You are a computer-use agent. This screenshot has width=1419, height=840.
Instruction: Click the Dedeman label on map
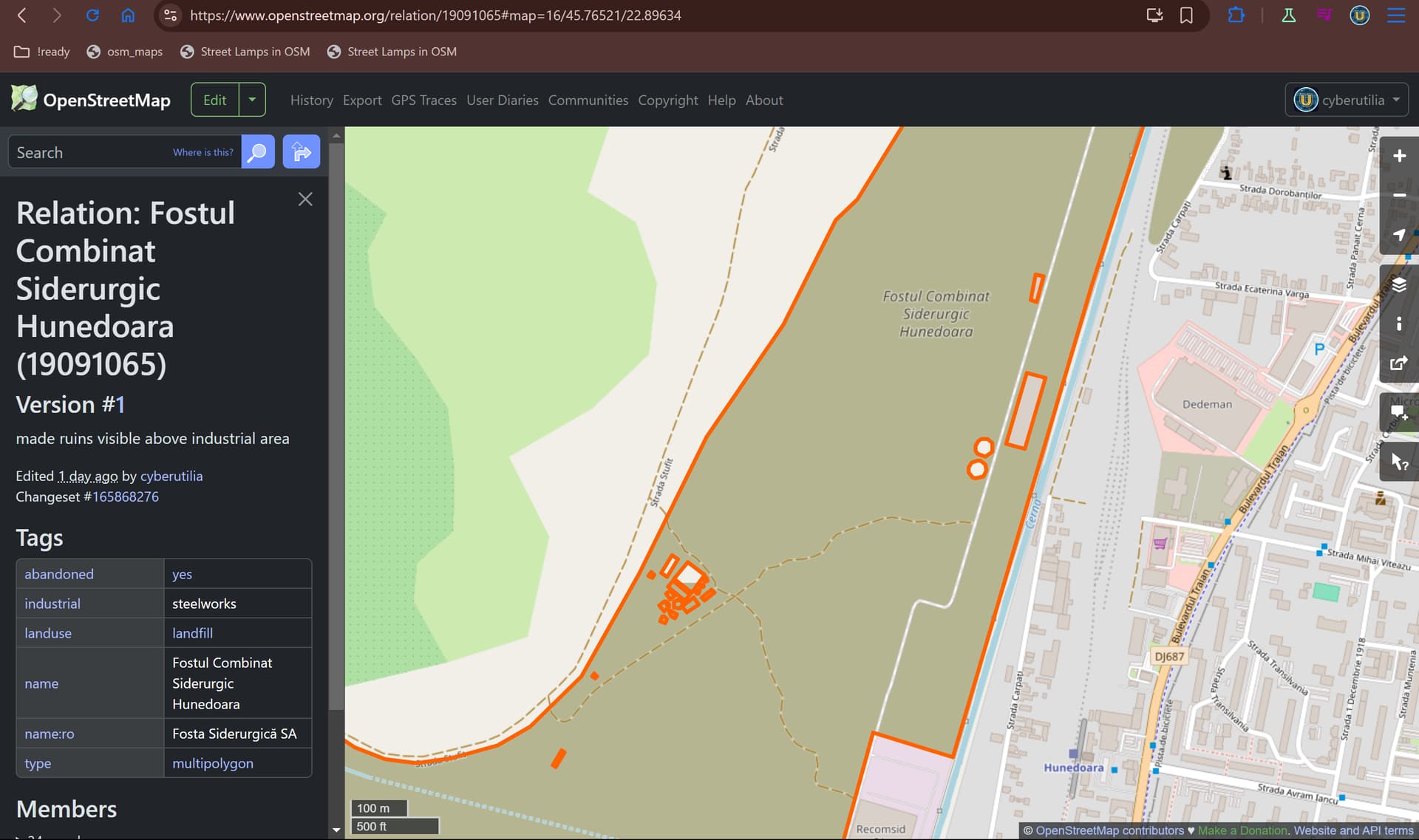tap(1207, 404)
